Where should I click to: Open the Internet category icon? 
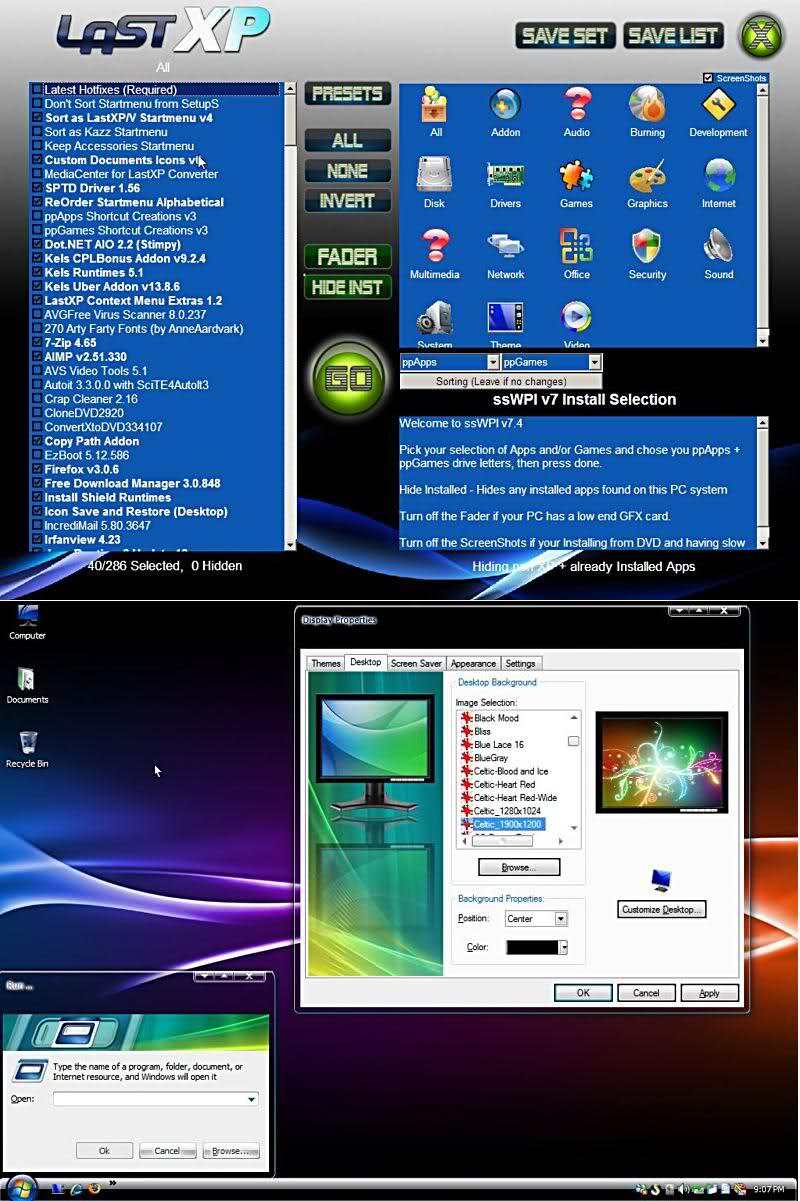[x=718, y=176]
